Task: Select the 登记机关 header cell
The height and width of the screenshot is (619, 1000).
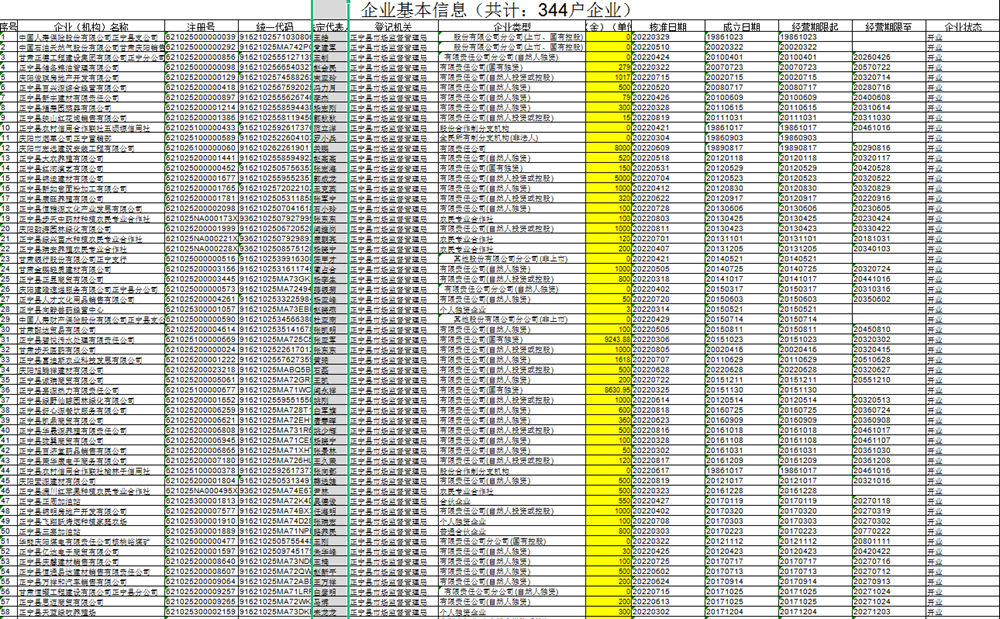Action: pos(392,24)
